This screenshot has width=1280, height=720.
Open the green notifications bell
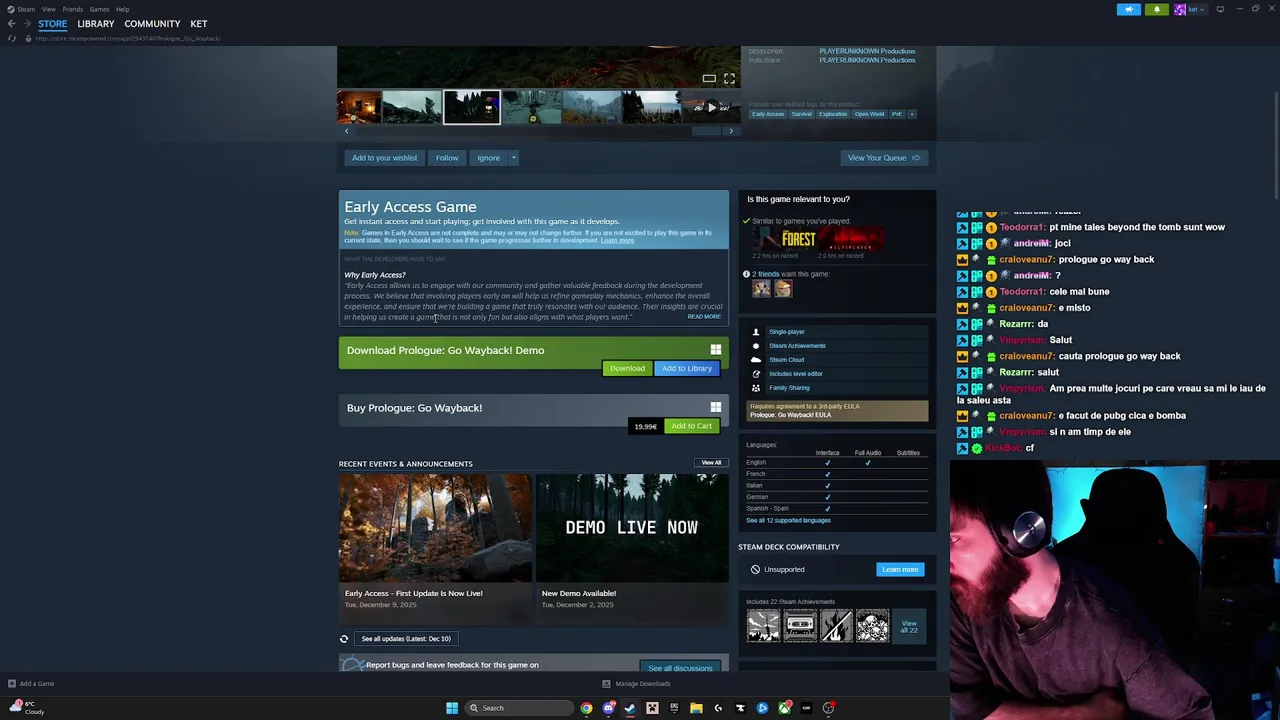coord(1156,9)
